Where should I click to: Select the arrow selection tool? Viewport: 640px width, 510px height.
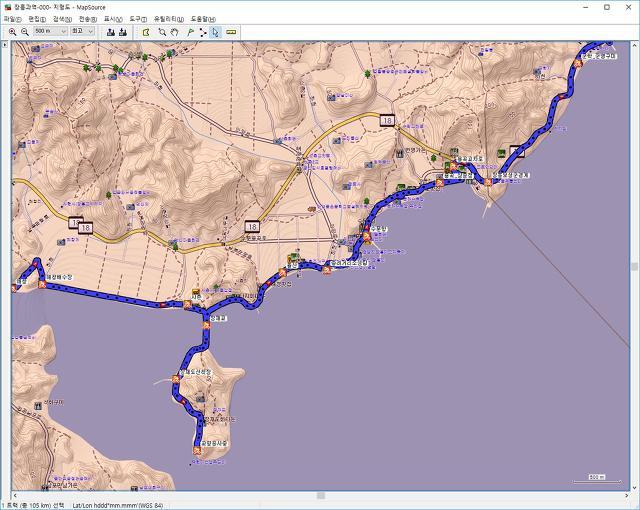(x=216, y=32)
